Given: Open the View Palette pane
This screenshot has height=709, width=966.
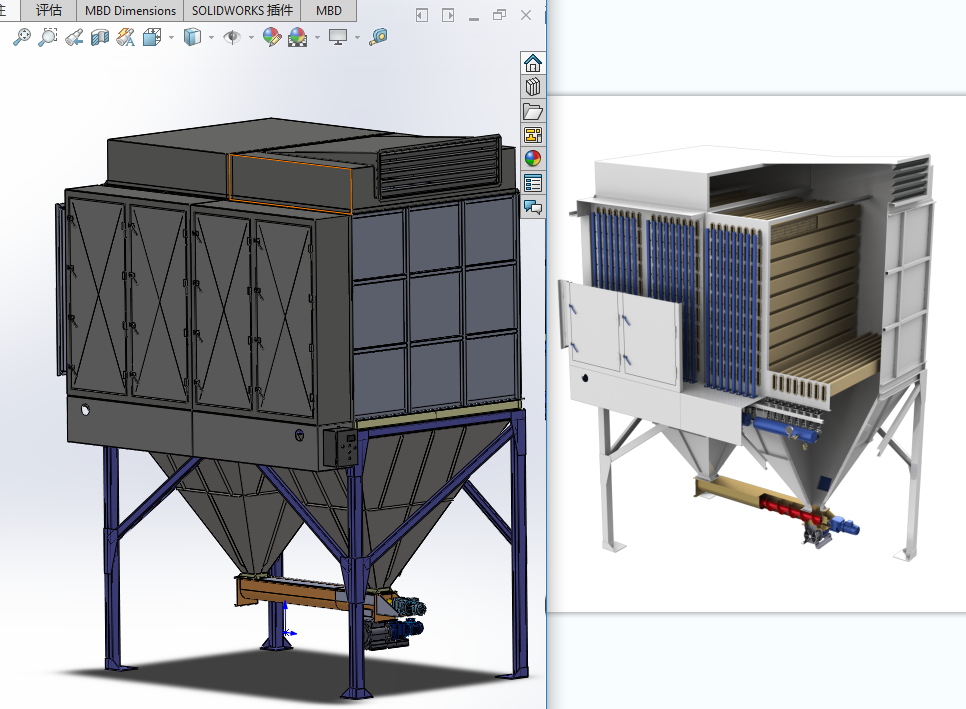Looking at the screenshot, I should pos(533,135).
